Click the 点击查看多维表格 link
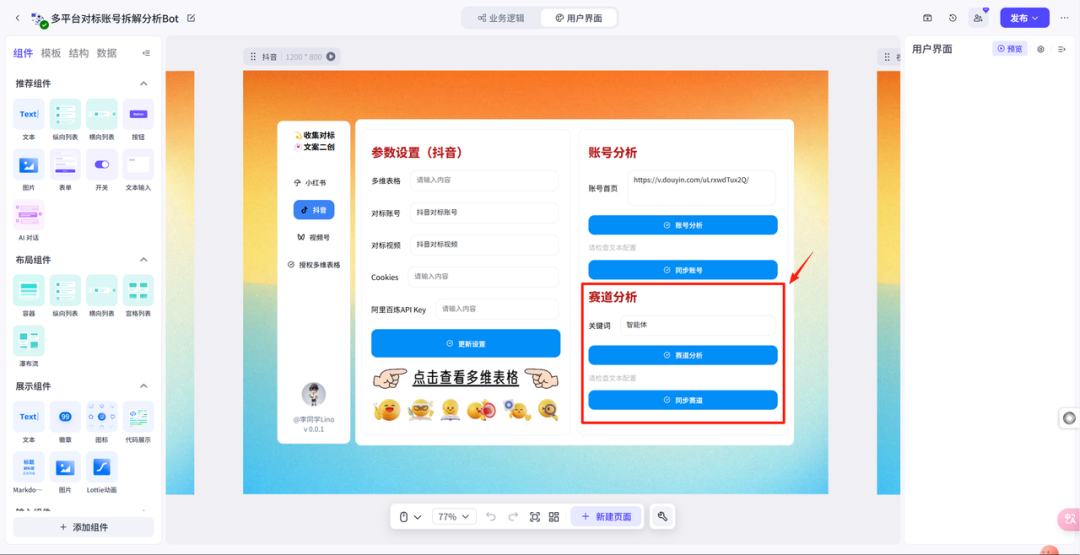This screenshot has height=555, width=1080. point(466,378)
